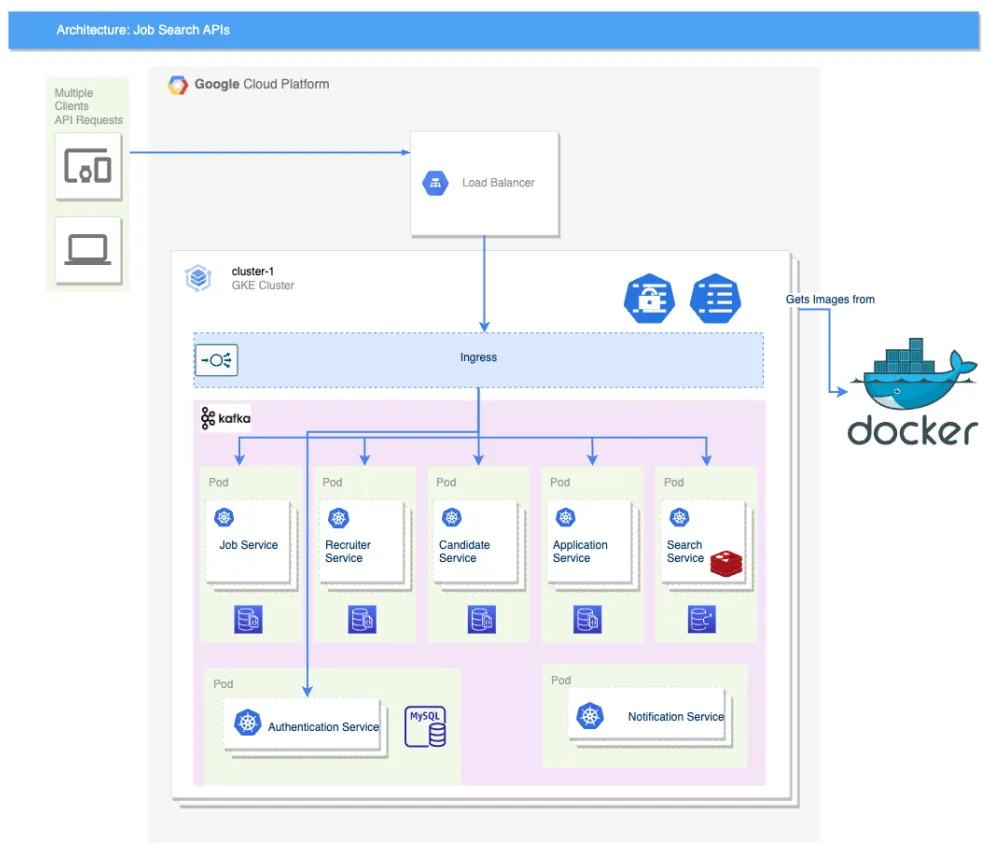The width and height of the screenshot is (987, 855).
Task: Click the blue list hexagon icon
Action: point(716,298)
